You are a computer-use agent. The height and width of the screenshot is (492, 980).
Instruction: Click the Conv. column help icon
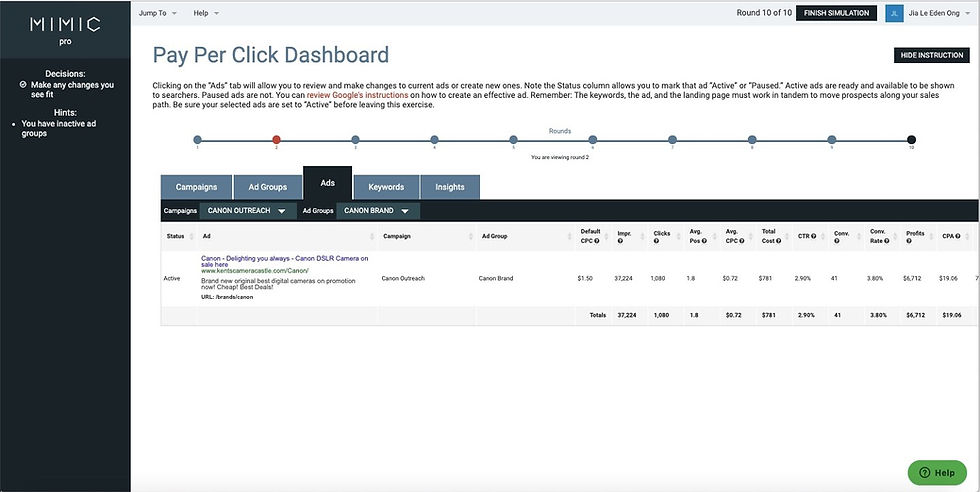[837, 241]
